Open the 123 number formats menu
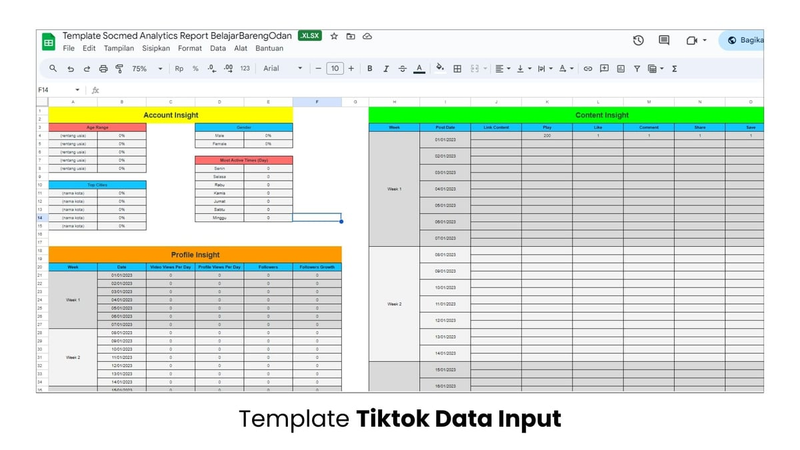The image size is (800, 450). click(245, 68)
